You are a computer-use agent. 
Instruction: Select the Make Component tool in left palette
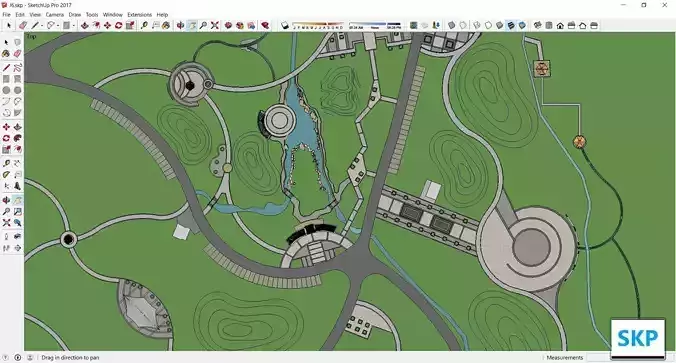point(17,42)
